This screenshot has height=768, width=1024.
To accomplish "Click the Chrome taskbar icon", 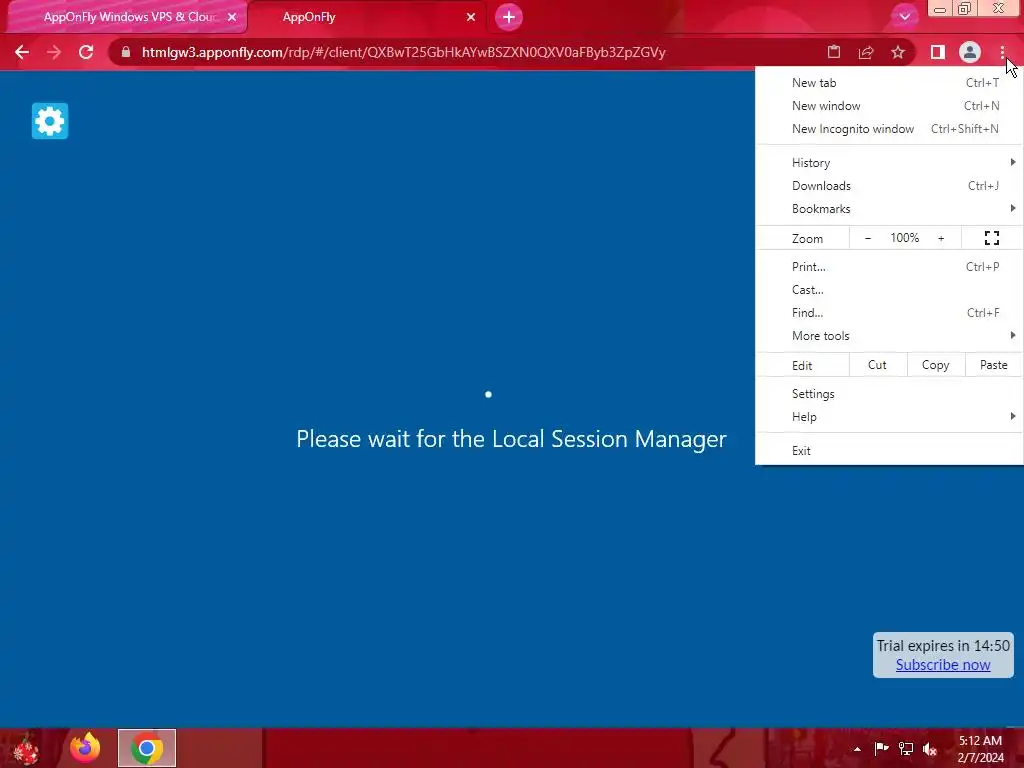I will [x=147, y=748].
